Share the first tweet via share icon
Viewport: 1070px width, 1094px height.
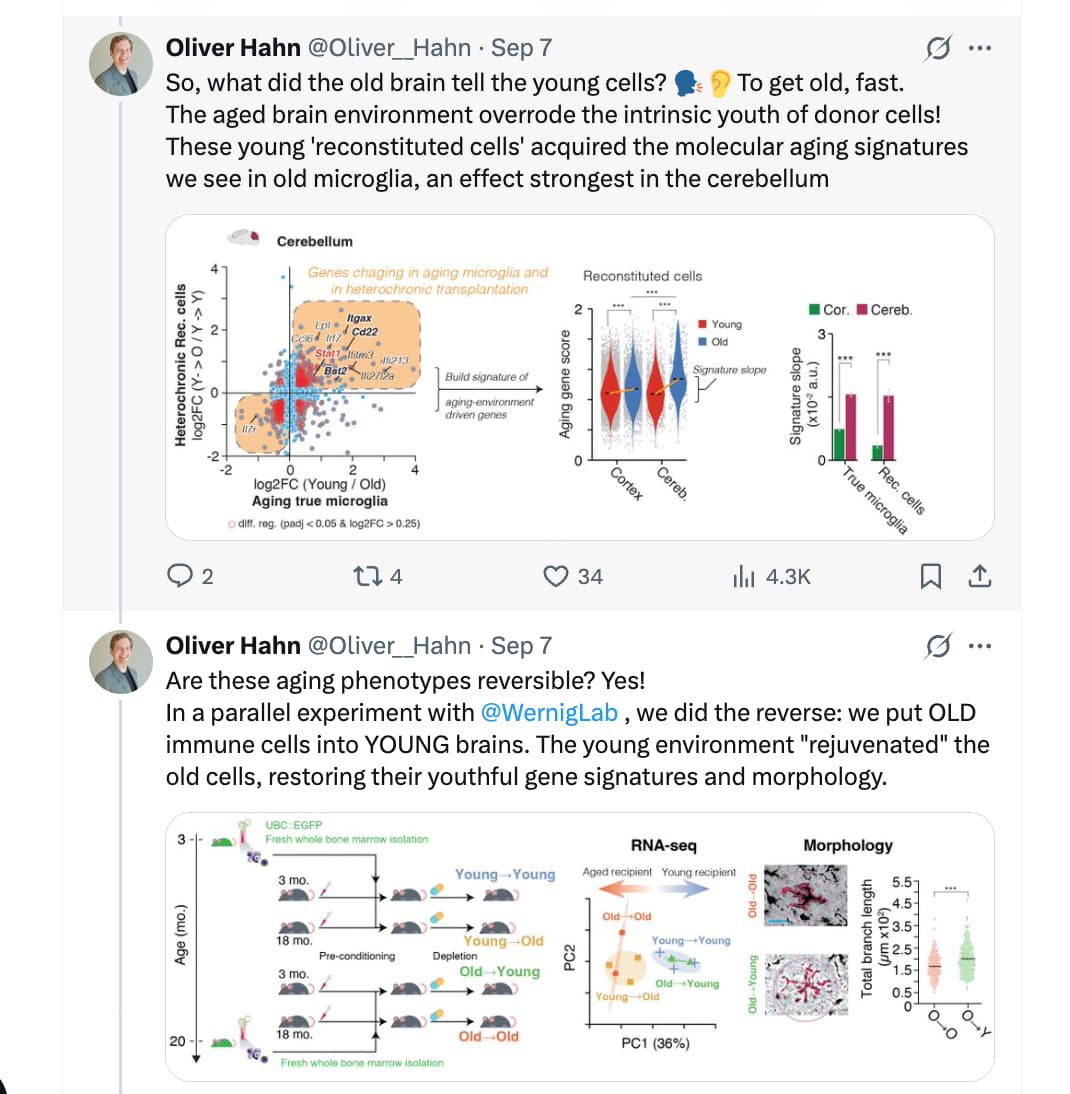click(979, 576)
